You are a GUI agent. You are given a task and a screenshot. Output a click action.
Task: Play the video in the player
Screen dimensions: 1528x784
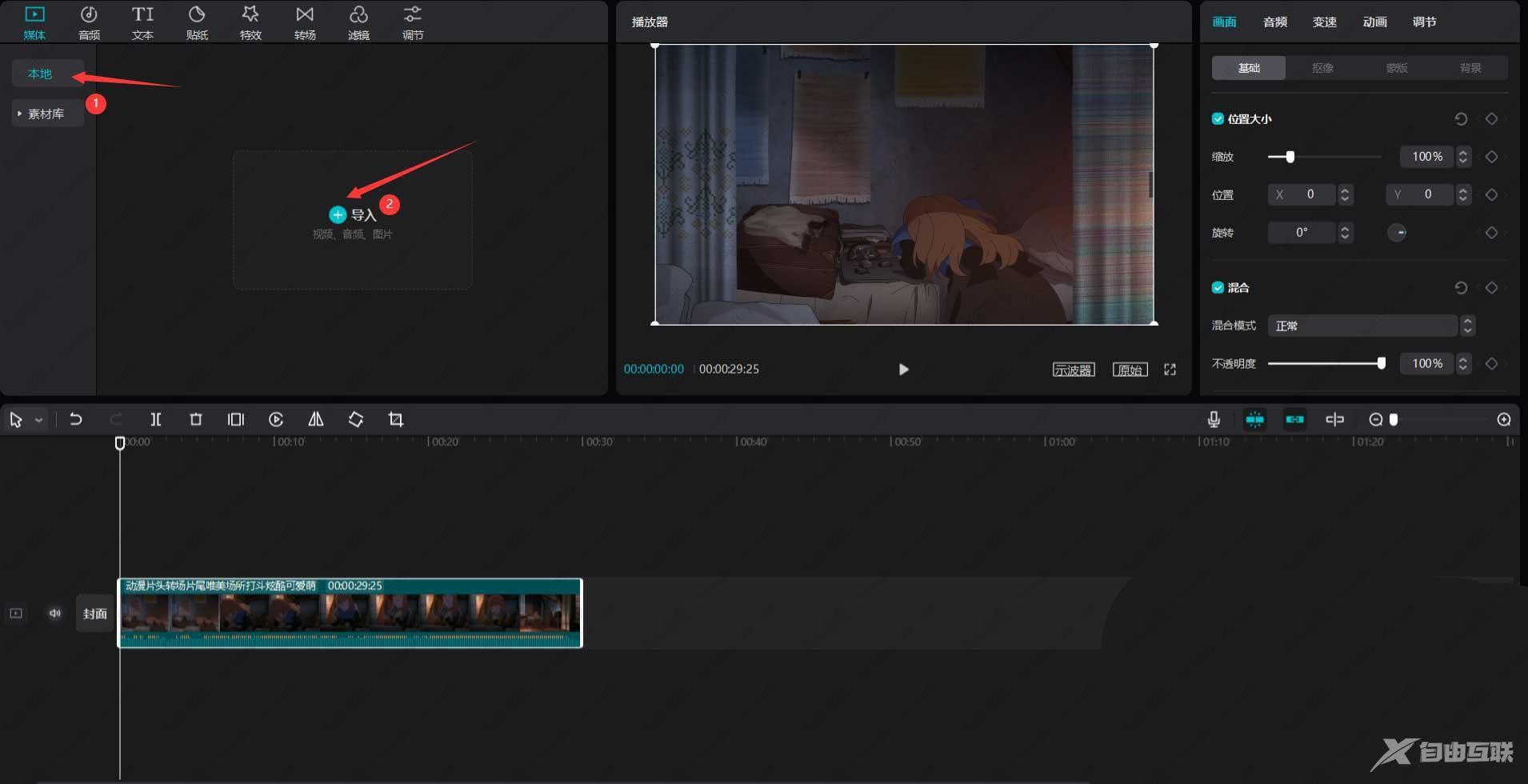pyautogui.click(x=903, y=369)
